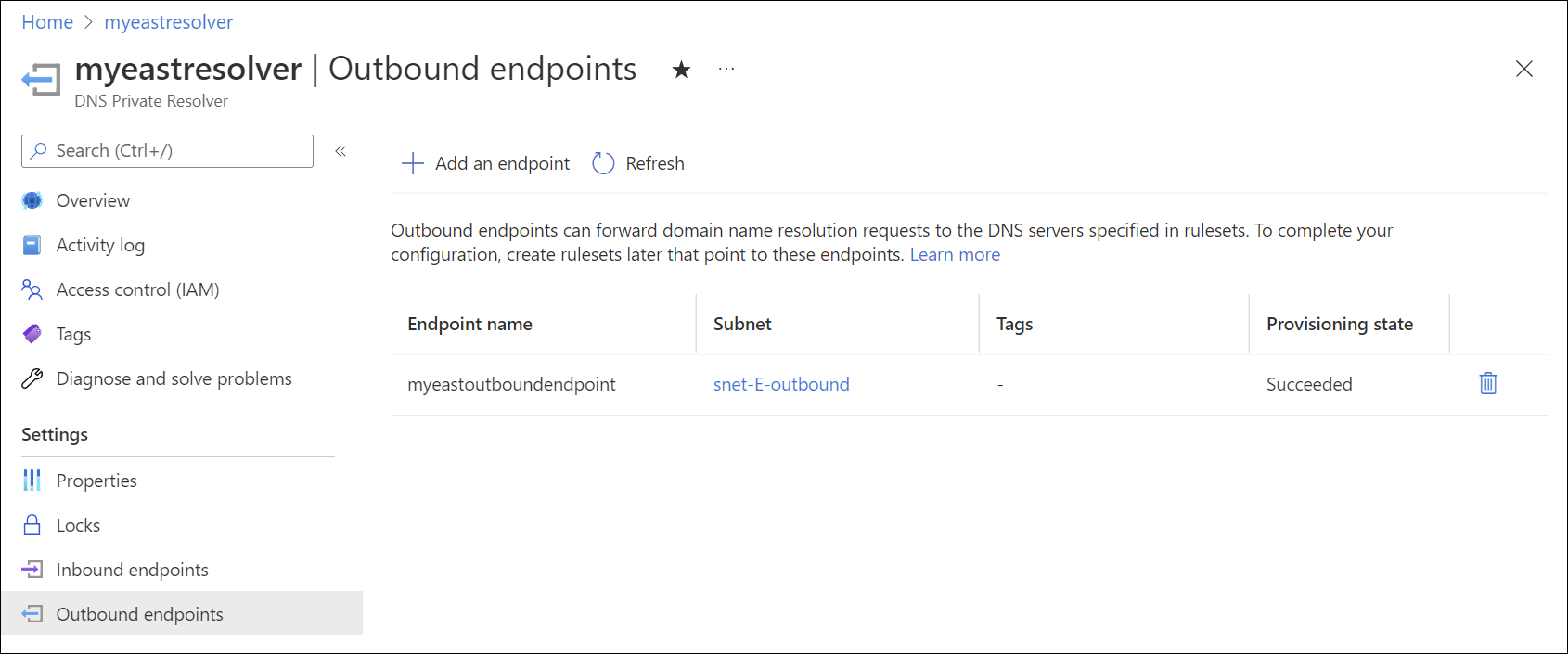Open Access control (IAM)
This screenshot has width=1568, height=654.
(x=137, y=289)
